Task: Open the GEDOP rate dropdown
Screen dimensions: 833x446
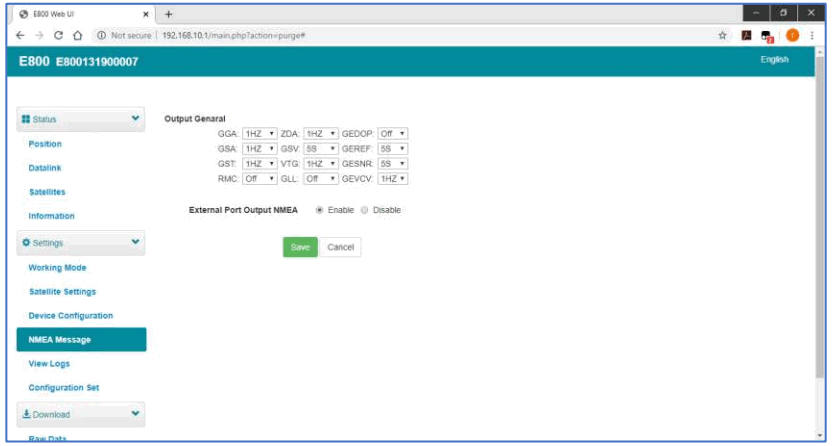Action: 393,134
